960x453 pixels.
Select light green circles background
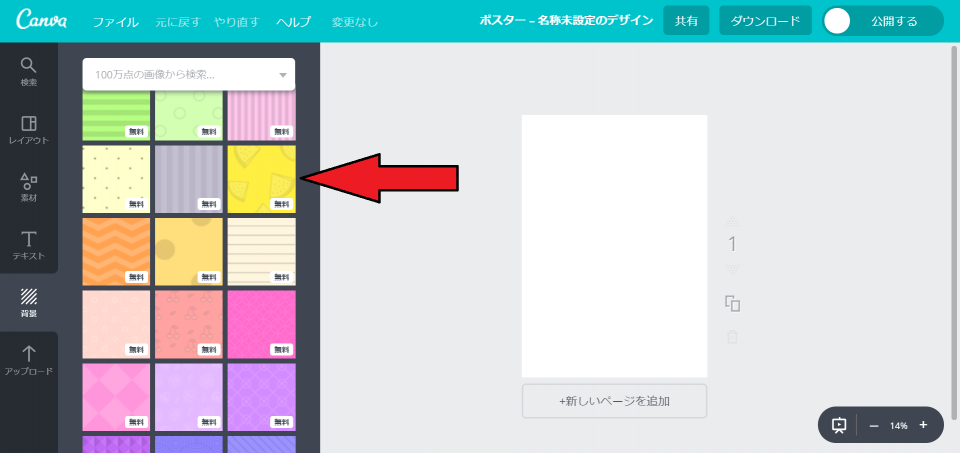click(x=189, y=116)
